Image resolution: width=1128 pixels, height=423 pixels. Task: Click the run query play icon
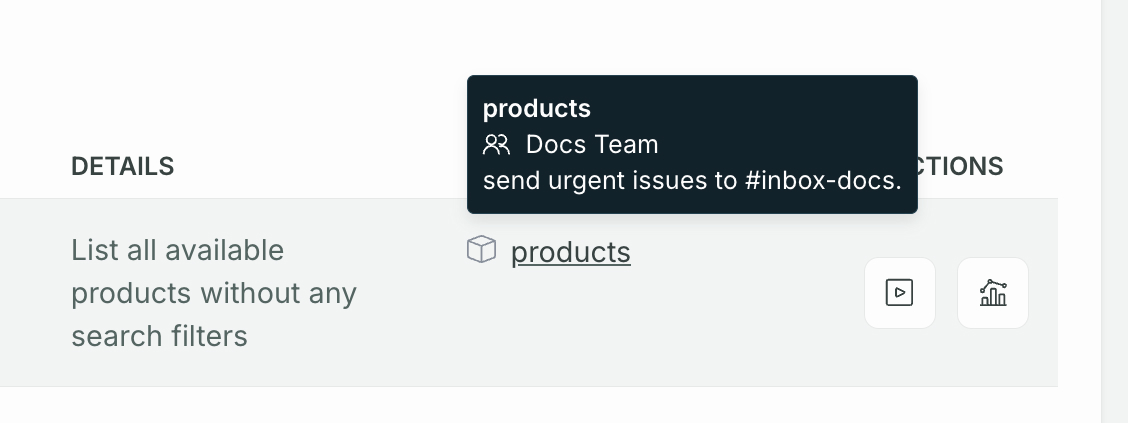pos(899,293)
